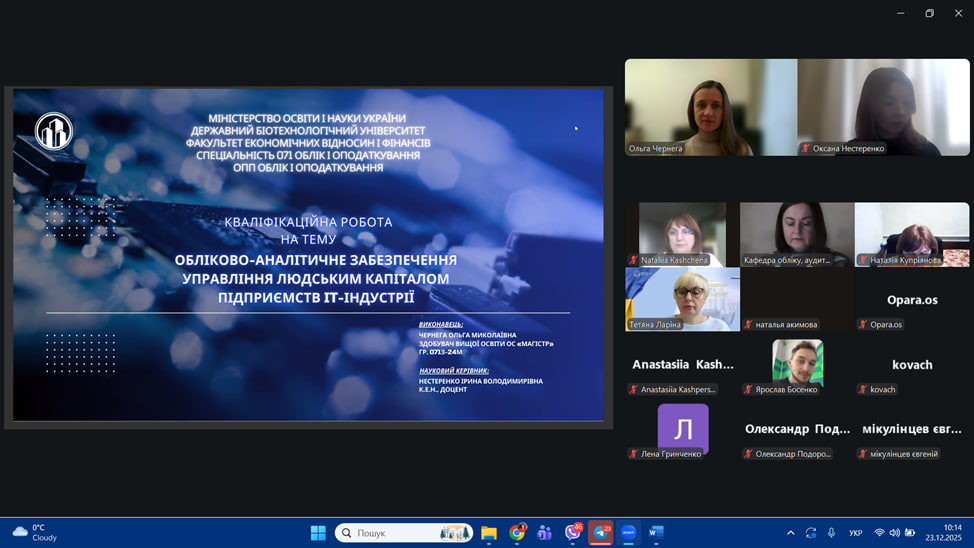
Task: Open Viber from the taskbar
Action: click(573, 533)
